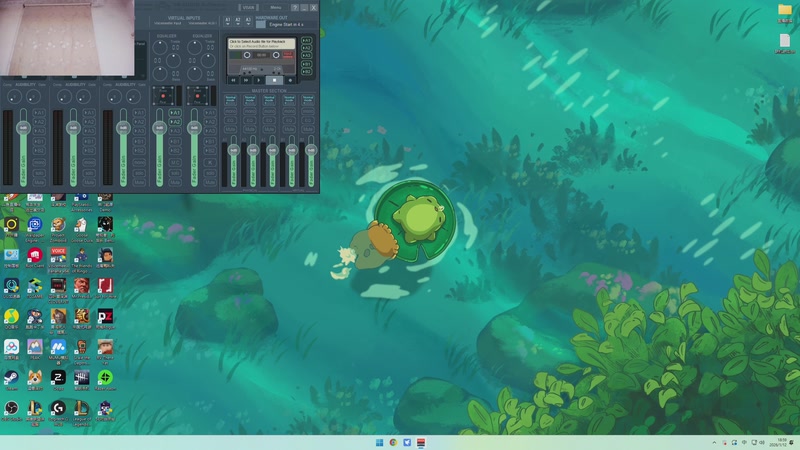Open notification bell in system tray

point(792,442)
